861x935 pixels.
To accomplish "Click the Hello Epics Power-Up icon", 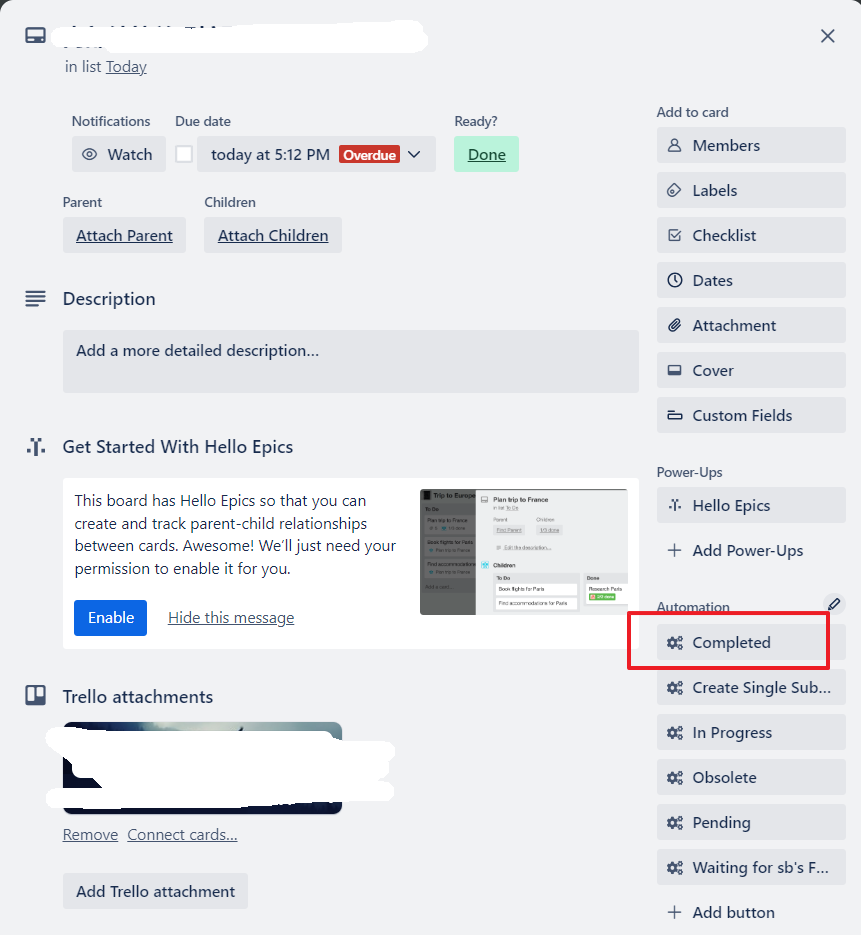I will 674,506.
